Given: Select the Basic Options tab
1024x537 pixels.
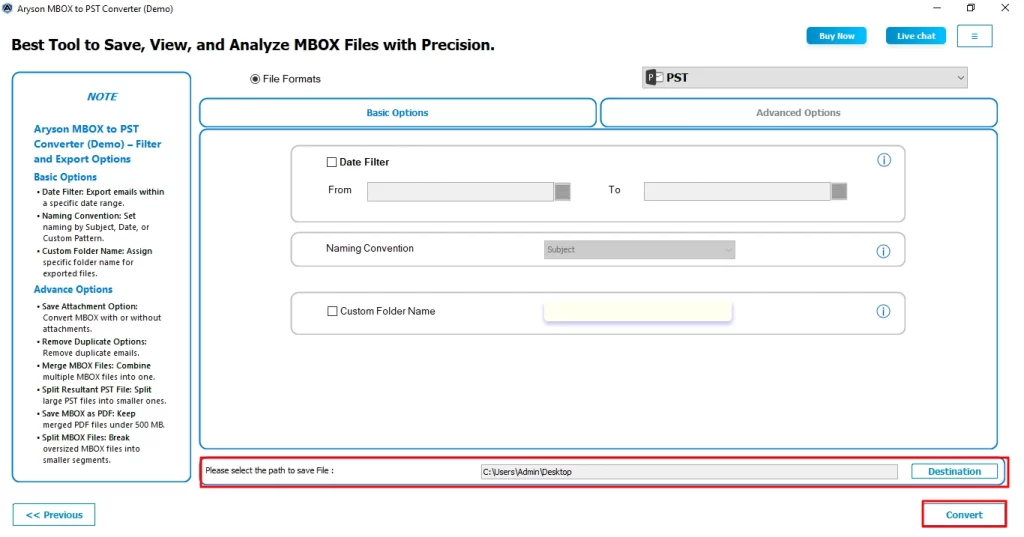Looking at the screenshot, I should pos(397,113).
